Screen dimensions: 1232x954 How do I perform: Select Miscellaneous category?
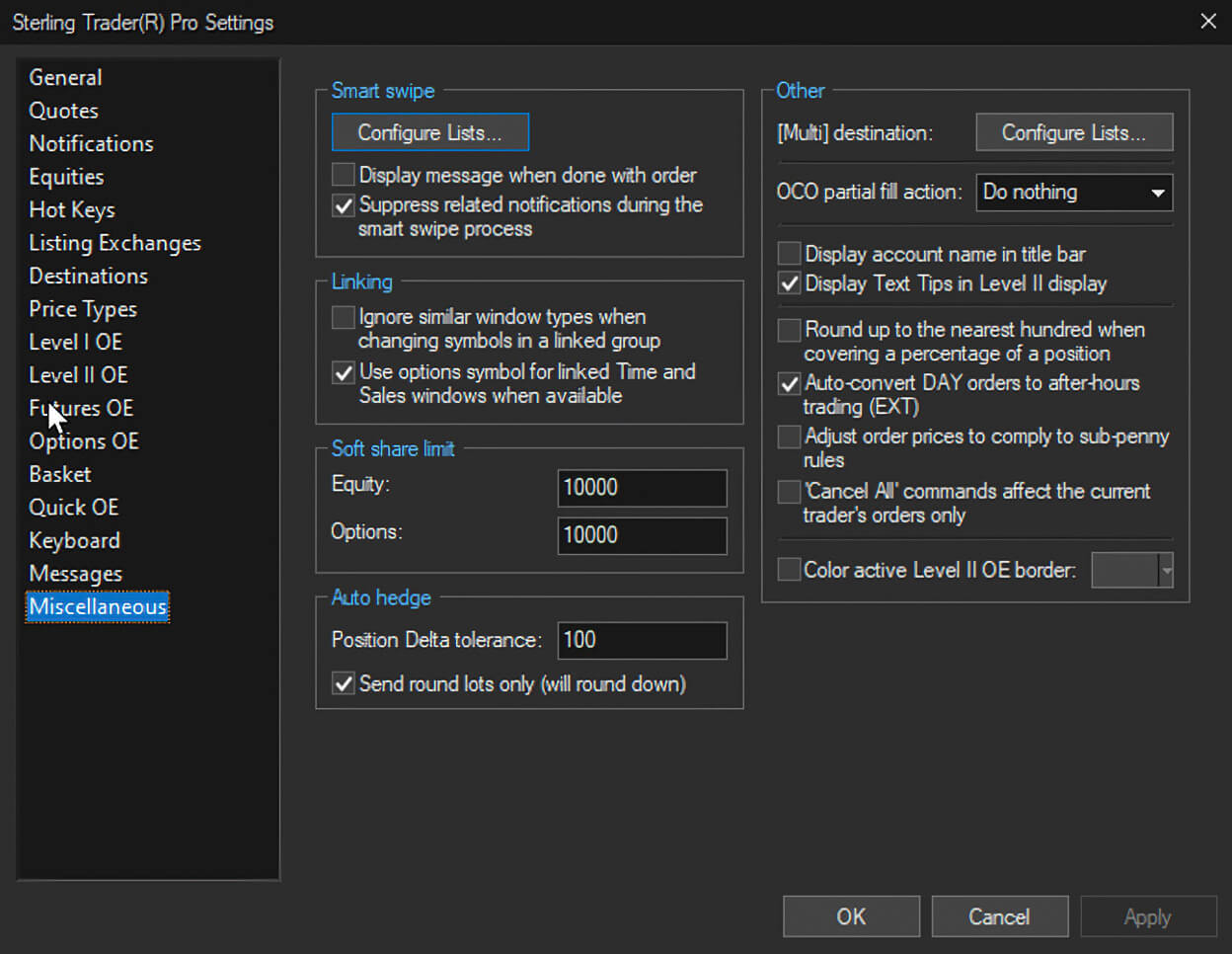pos(98,606)
